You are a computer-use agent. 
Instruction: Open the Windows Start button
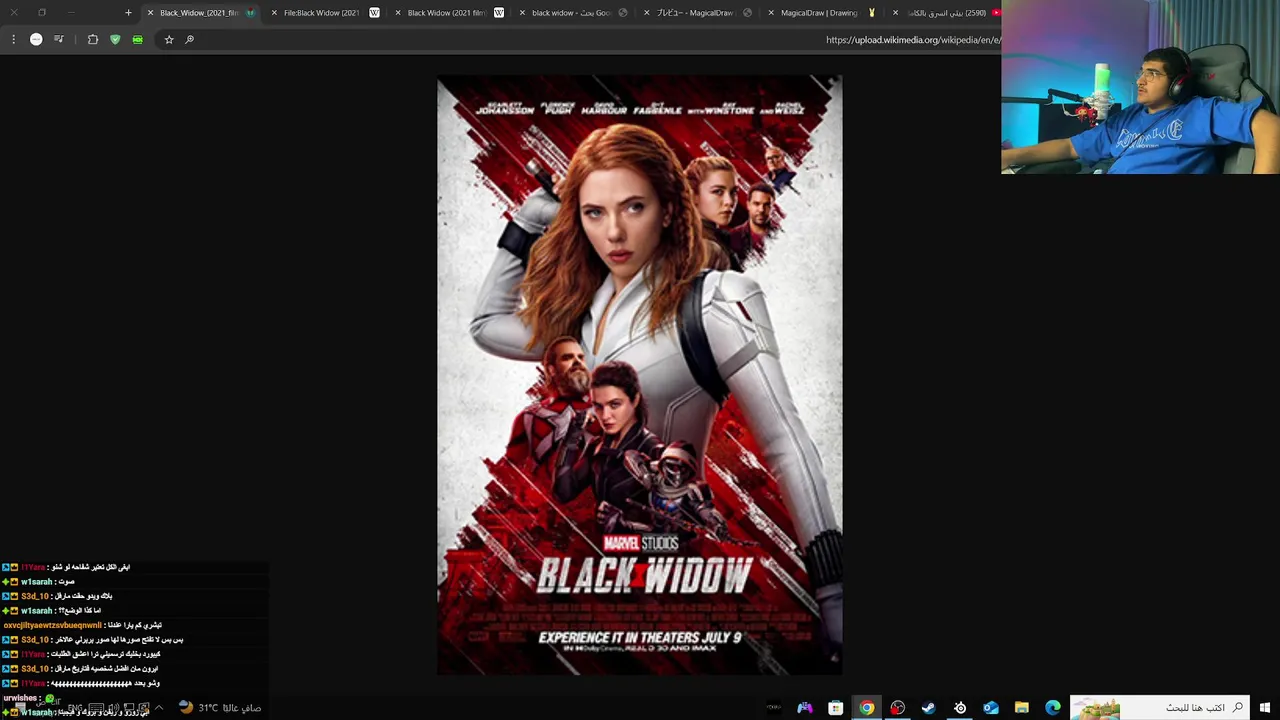pos(1265,708)
